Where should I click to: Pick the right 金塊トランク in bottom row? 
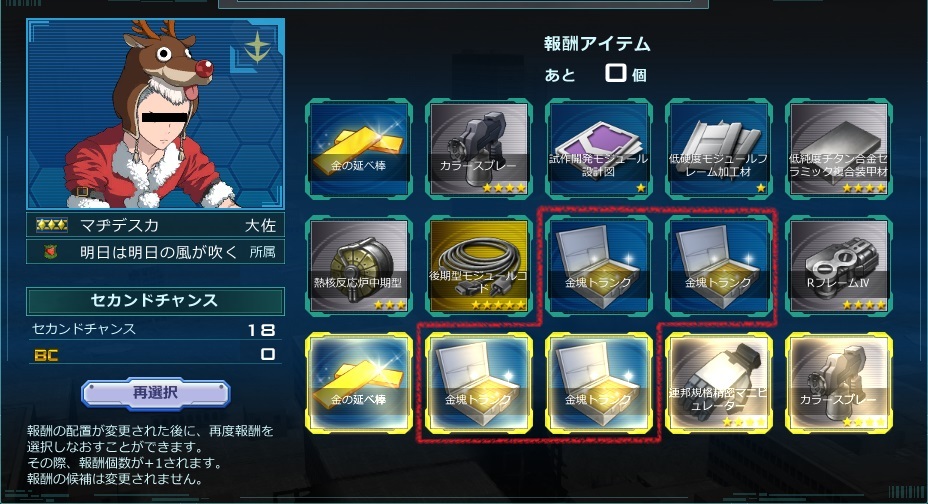[598, 383]
